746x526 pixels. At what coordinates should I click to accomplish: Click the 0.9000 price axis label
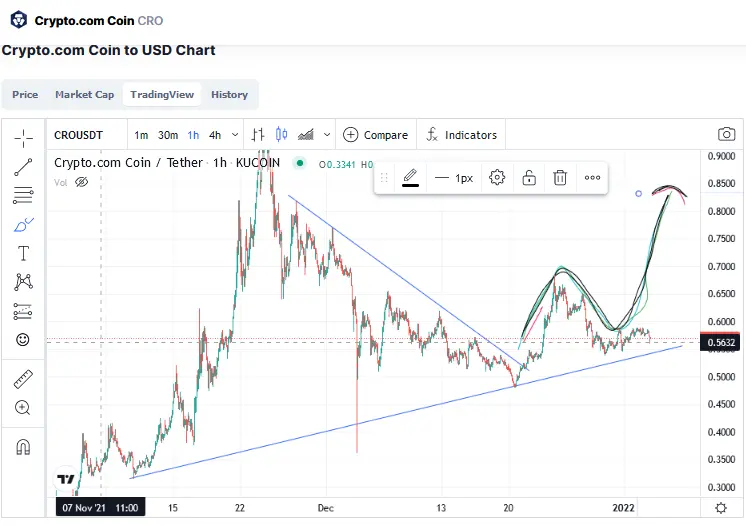coord(721,156)
